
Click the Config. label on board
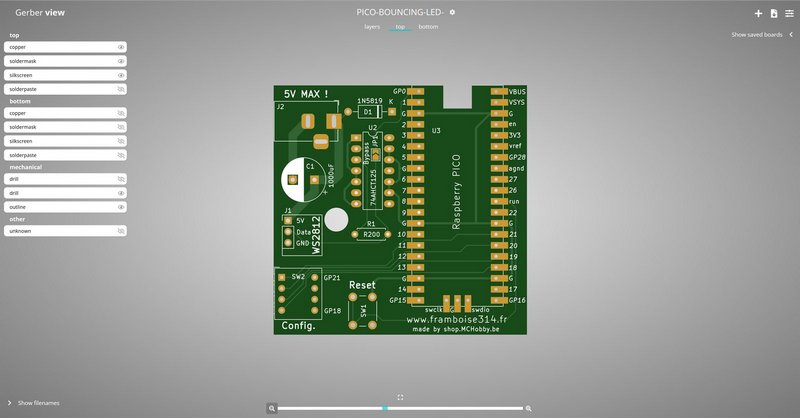(x=298, y=326)
